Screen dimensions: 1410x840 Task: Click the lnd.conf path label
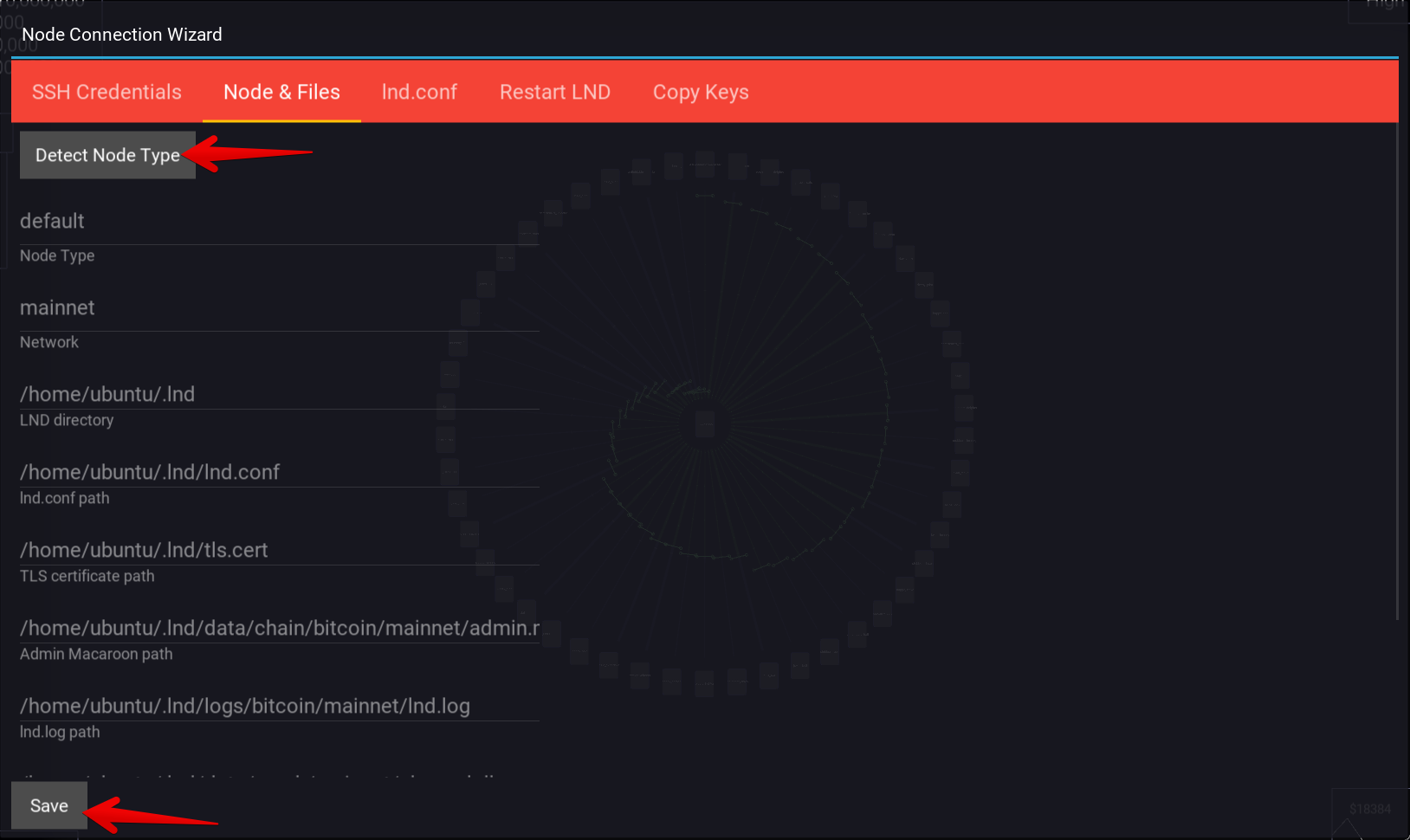pos(65,498)
